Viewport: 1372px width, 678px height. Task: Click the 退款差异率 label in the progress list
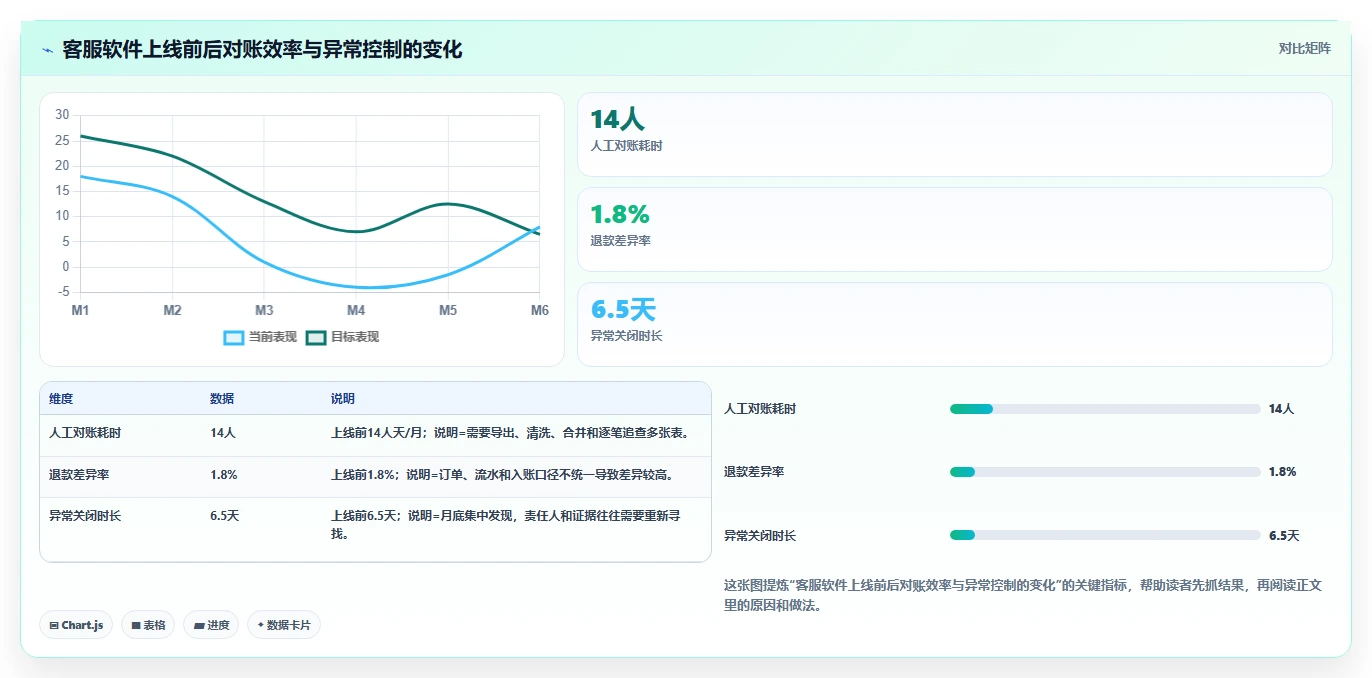[754, 472]
